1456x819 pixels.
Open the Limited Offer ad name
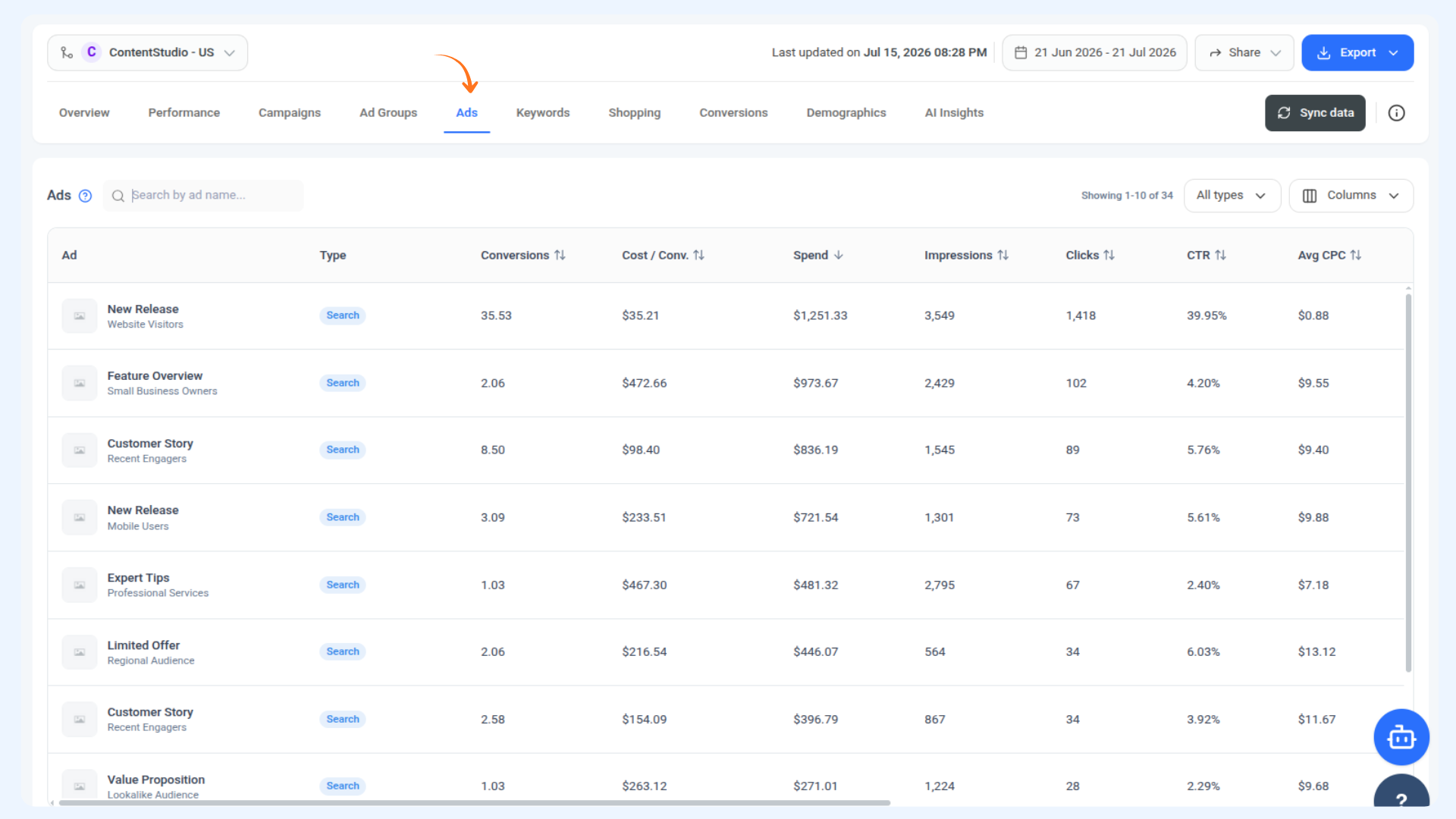(143, 645)
